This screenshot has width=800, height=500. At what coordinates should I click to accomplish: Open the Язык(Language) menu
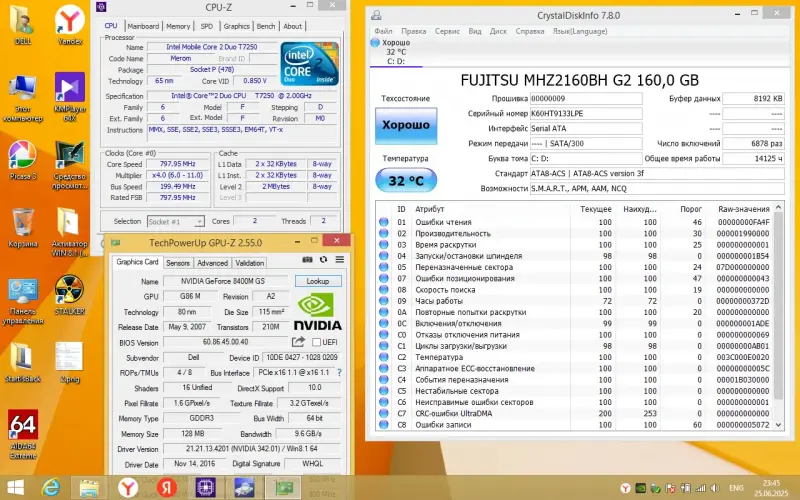[580, 31]
